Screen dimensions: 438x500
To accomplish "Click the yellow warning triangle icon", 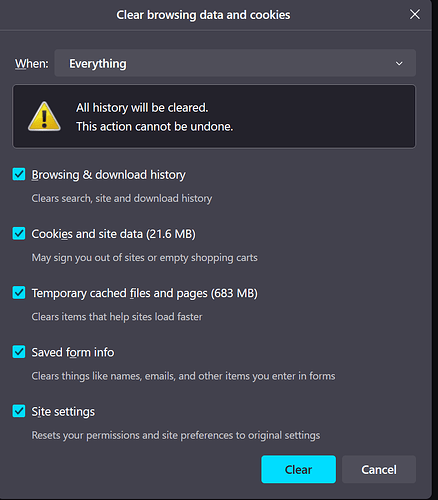I will pyautogui.click(x=44, y=116).
